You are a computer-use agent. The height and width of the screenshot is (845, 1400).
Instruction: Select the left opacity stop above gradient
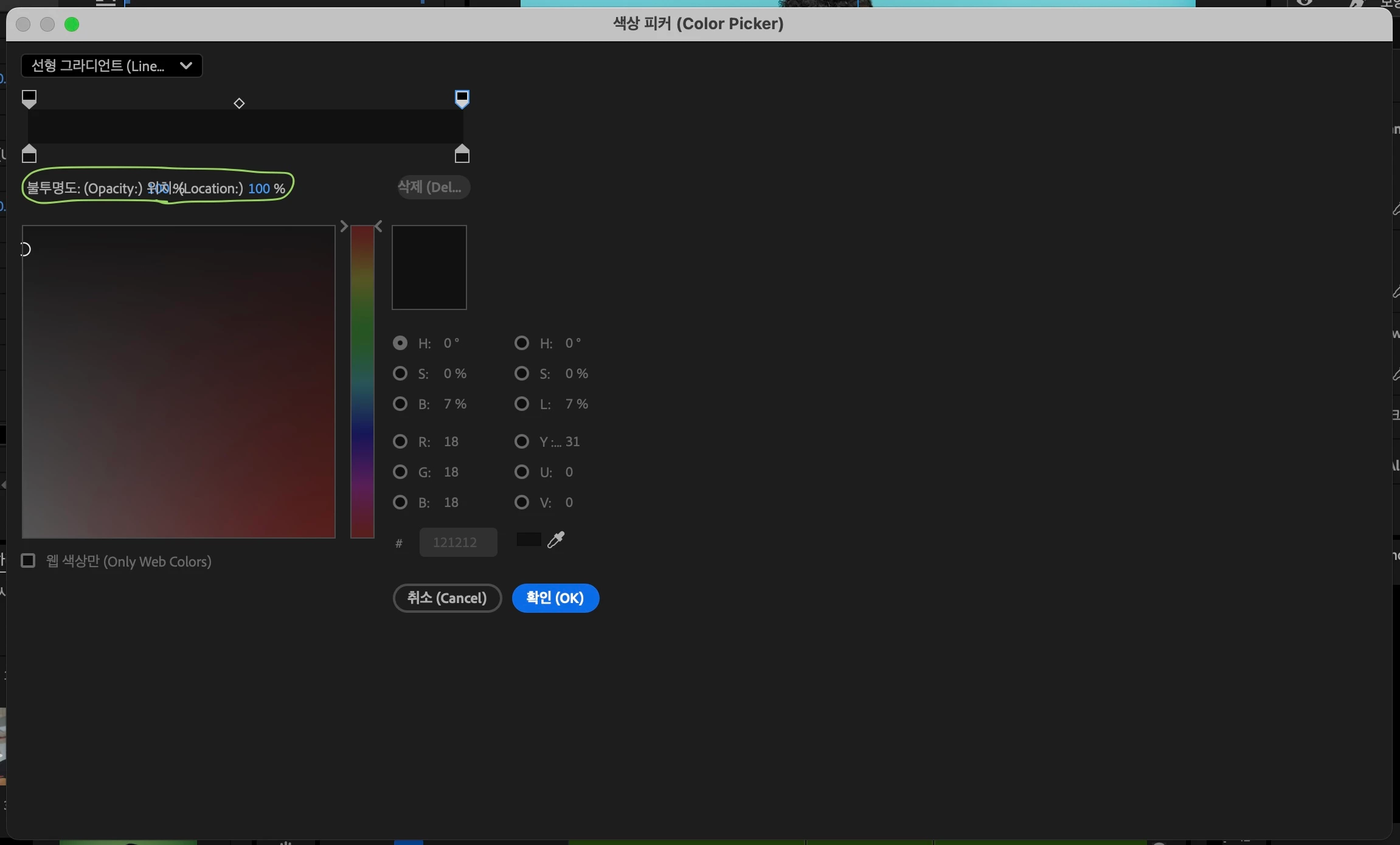tap(29, 98)
